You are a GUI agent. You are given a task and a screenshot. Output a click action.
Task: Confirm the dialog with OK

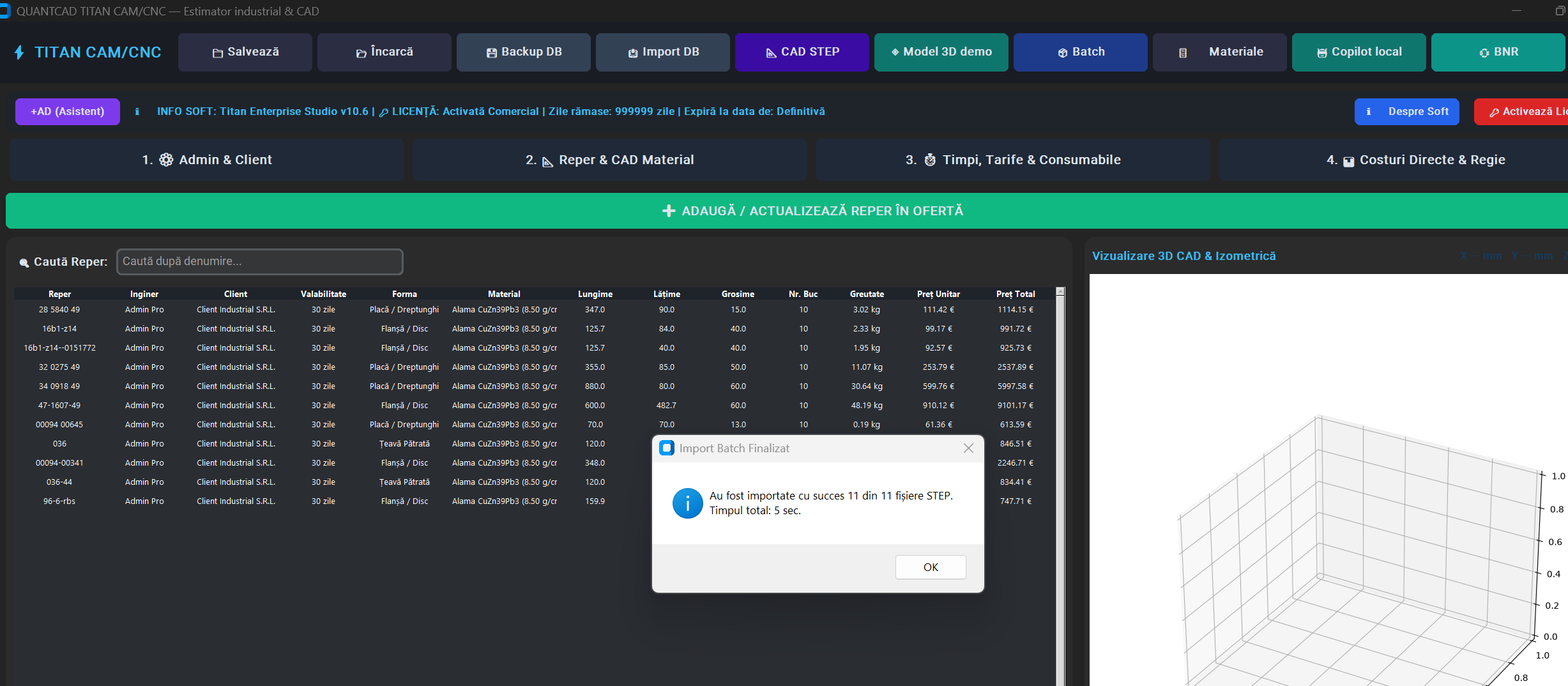(x=931, y=567)
